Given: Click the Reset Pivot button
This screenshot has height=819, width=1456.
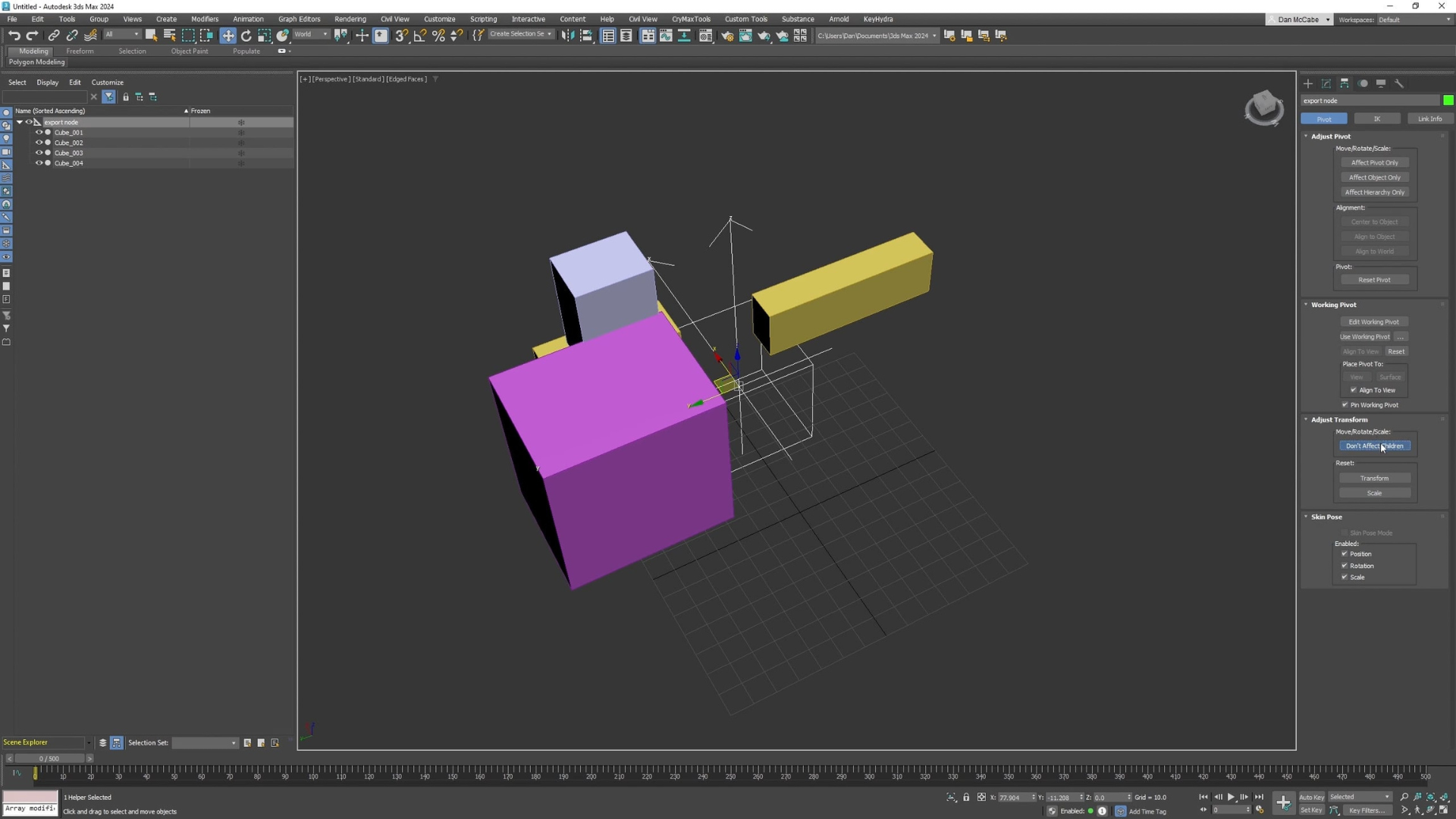Looking at the screenshot, I should click(1374, 280).
